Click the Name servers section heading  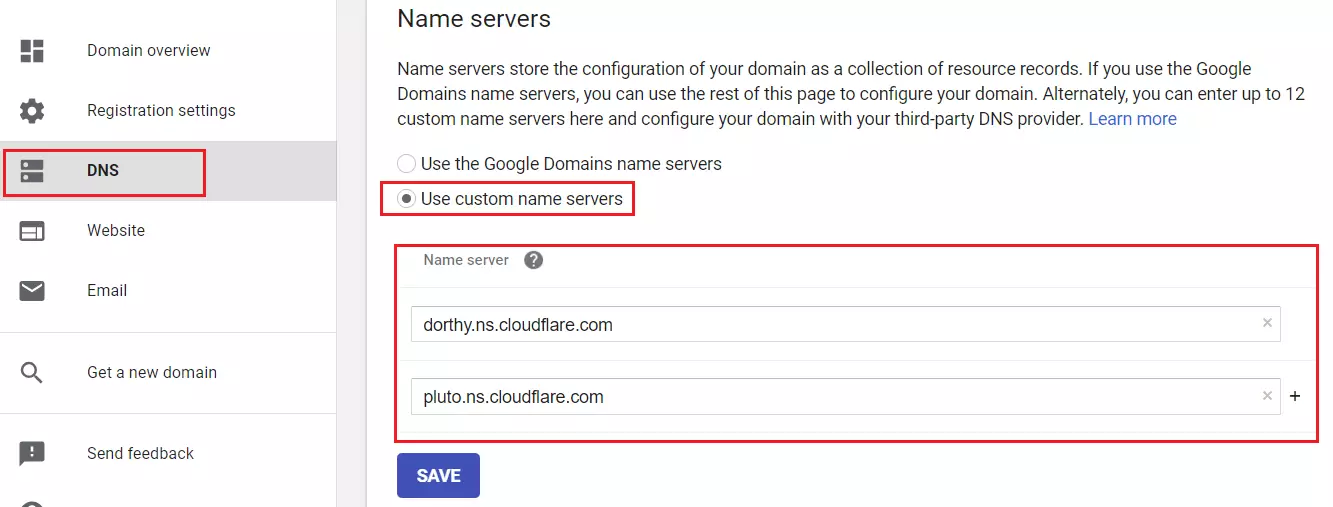pos(474,18)
